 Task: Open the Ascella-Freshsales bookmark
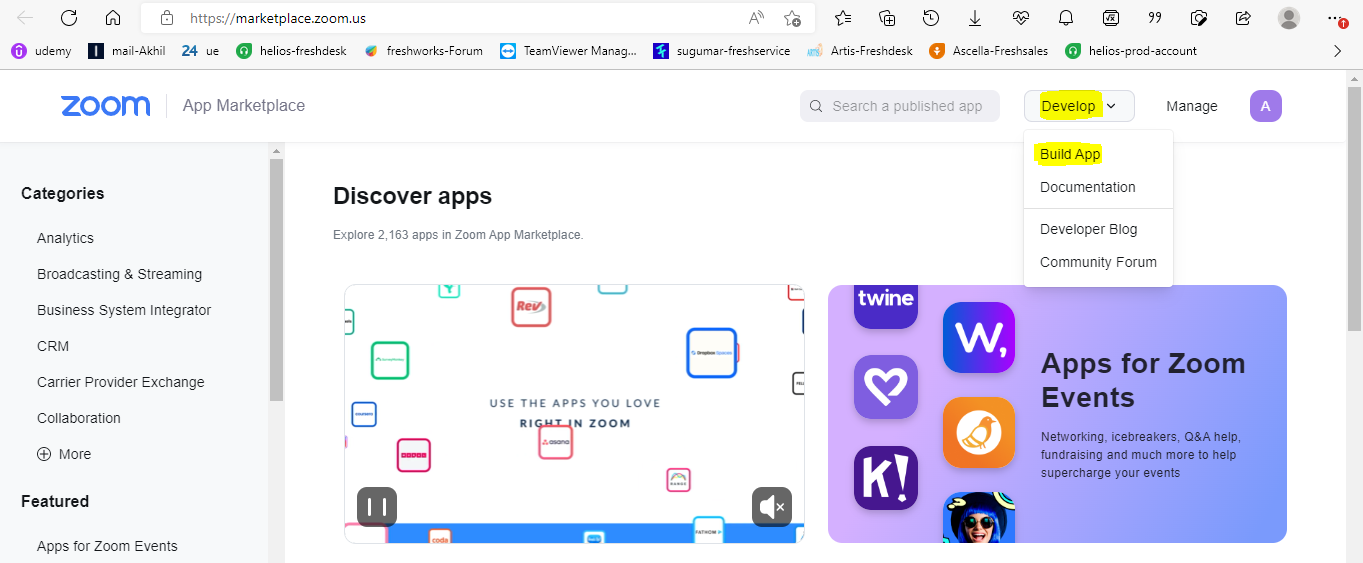(x=989, y=51)
